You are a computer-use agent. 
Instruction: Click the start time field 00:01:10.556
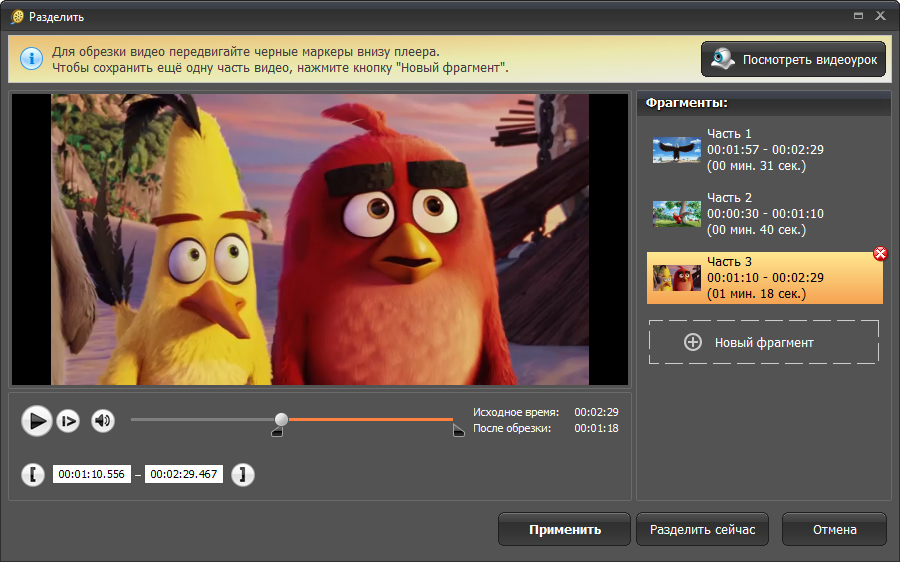[92, 474]
